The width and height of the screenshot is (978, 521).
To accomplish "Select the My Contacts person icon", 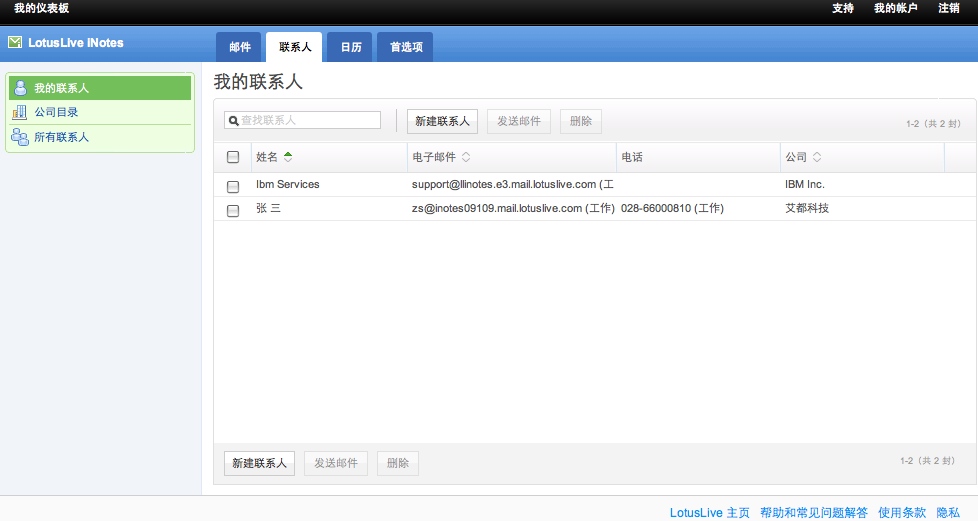I will pos(20,88).
